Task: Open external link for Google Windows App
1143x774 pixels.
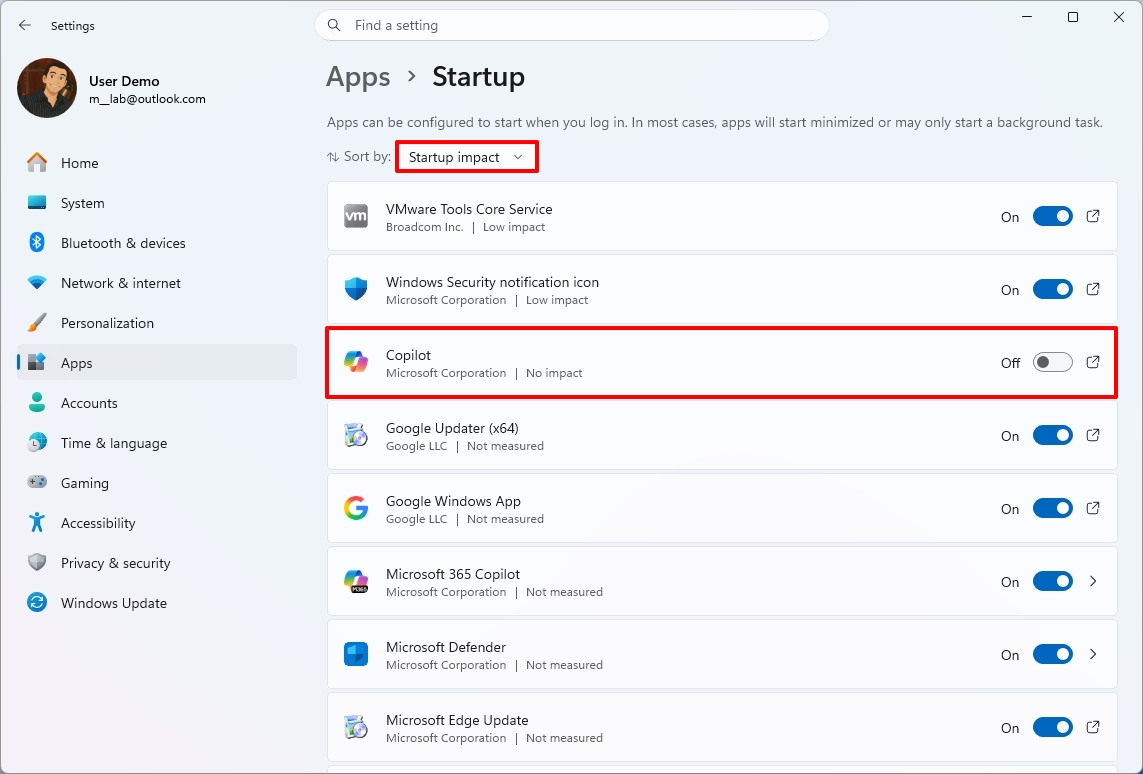Action: 1093,508
